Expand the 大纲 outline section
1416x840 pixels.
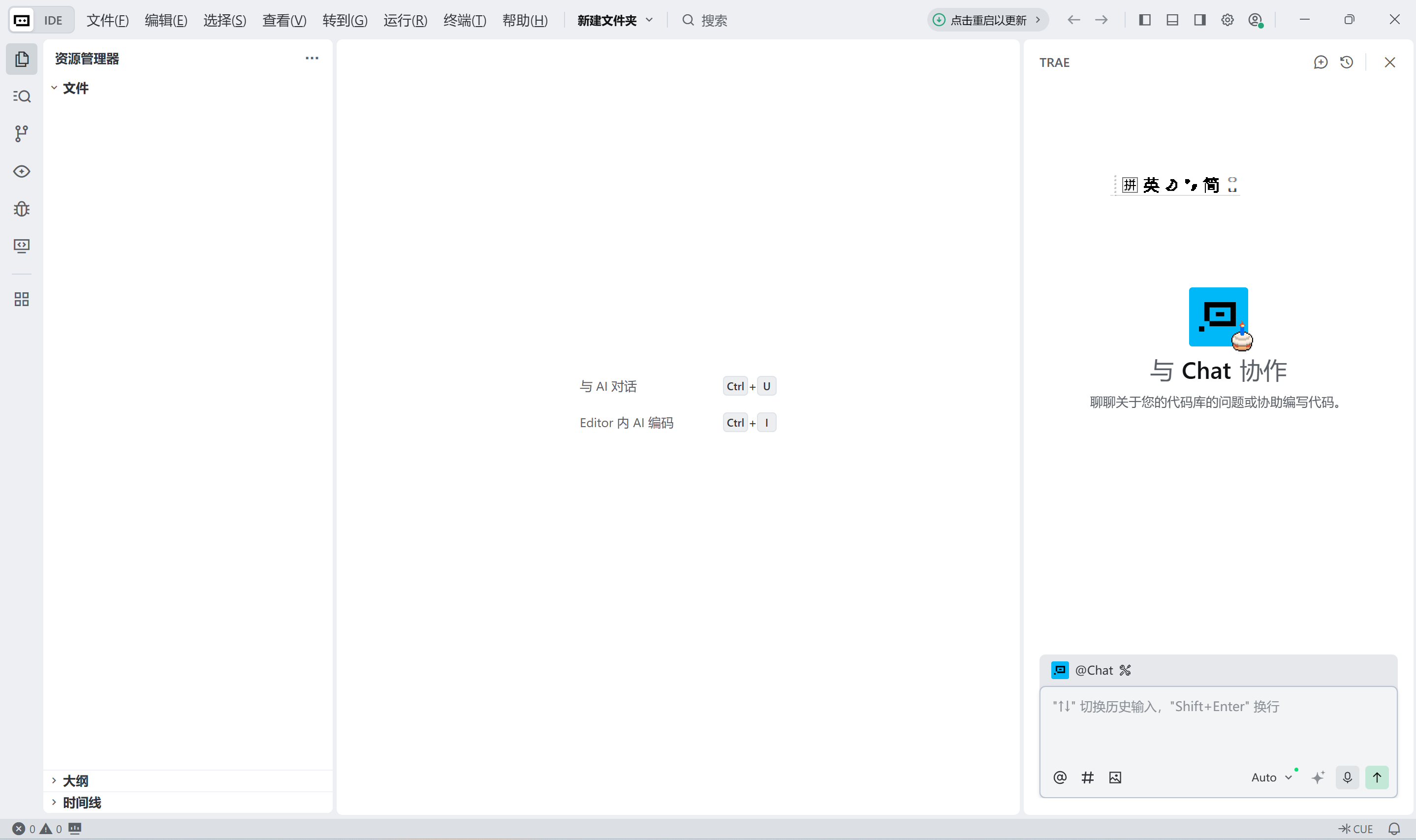pyautogui.click(x=75, y=780)
